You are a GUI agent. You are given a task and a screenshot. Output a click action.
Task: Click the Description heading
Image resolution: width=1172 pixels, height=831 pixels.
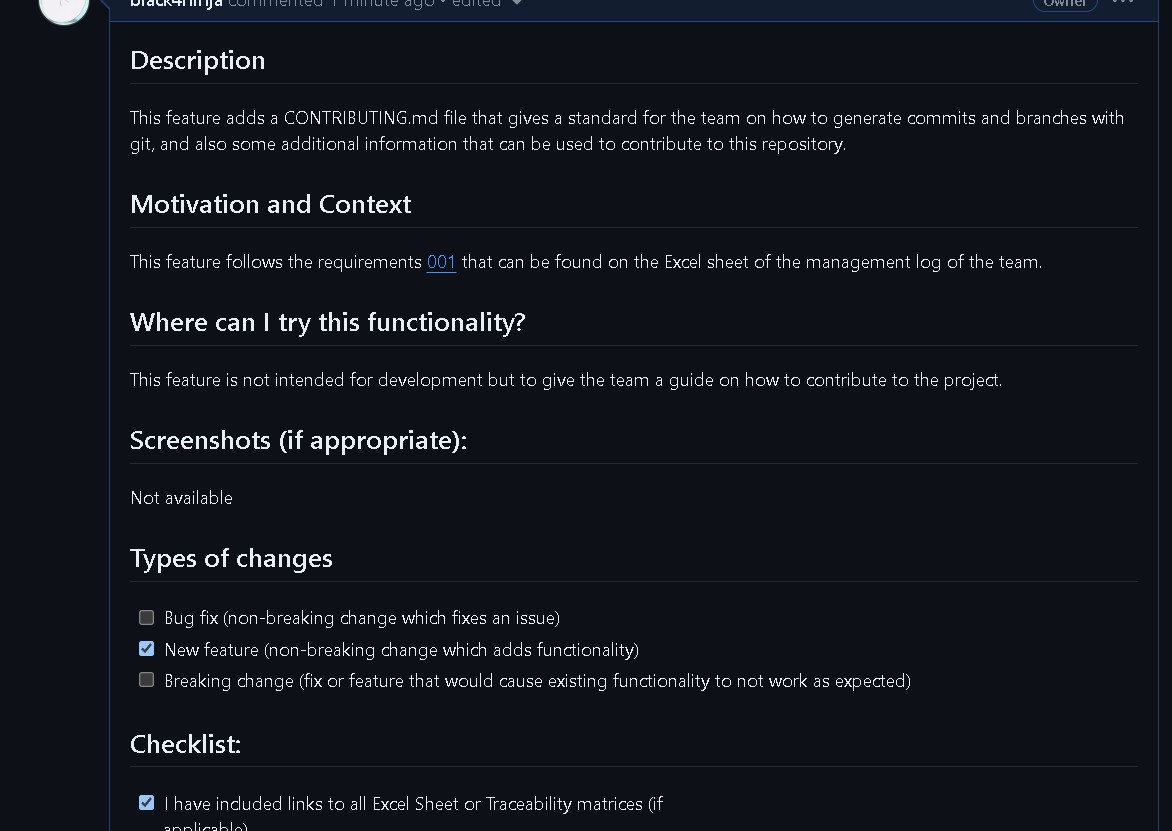click(198, 60)
